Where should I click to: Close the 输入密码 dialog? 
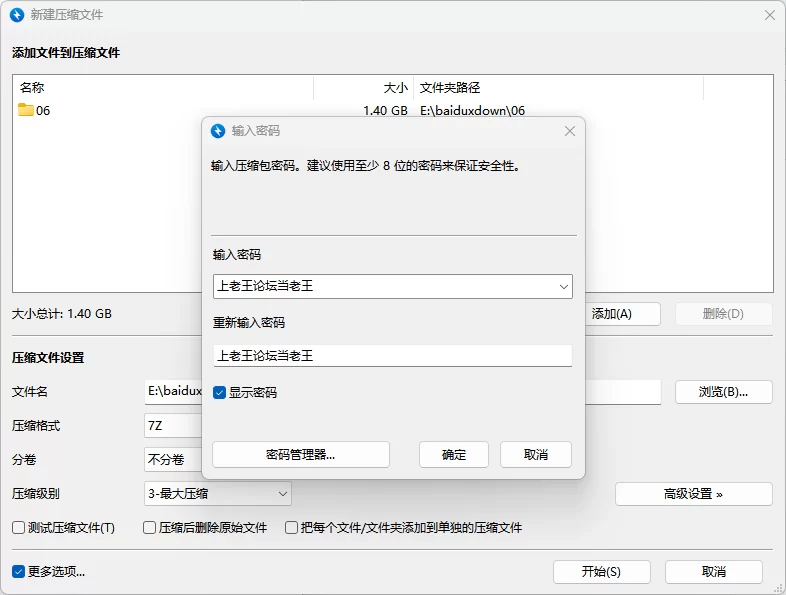(x=569, y=131)
